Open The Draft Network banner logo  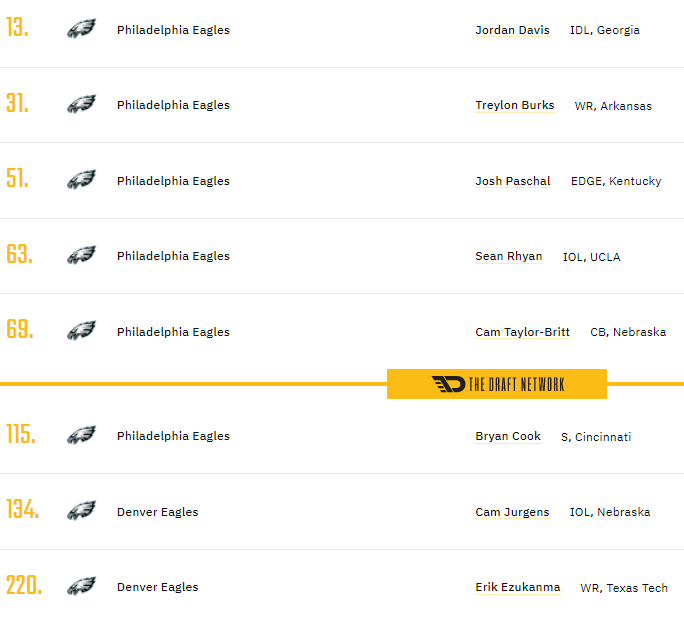pos(497,384)
